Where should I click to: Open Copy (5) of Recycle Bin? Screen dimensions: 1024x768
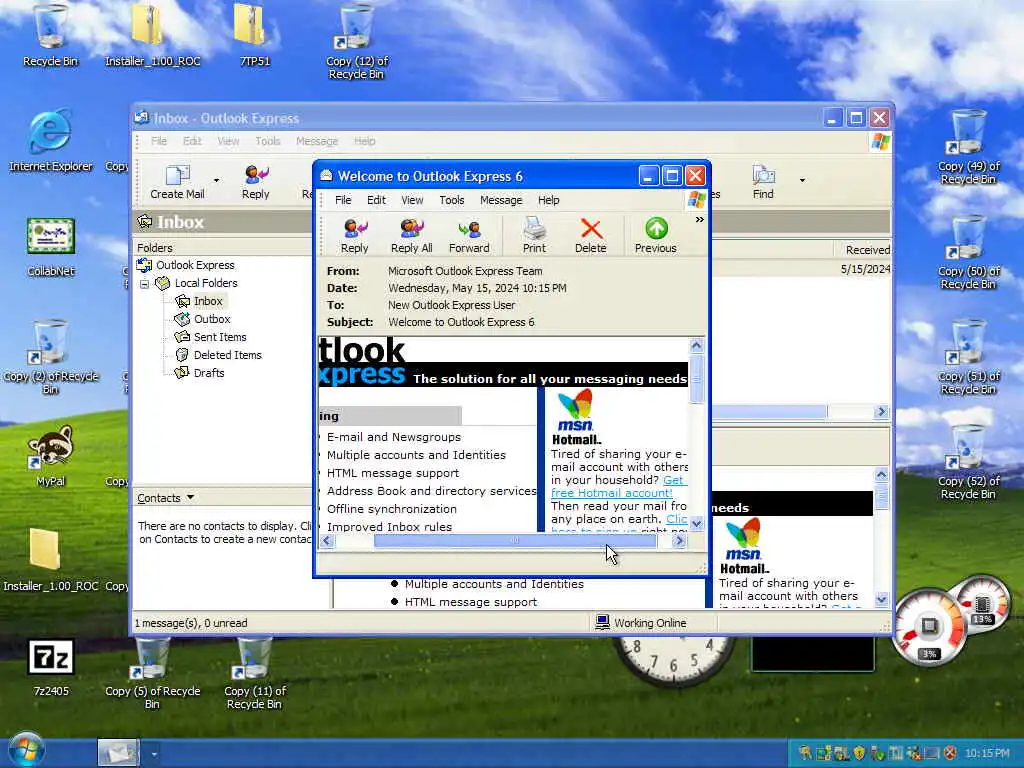(x=152, y=673)
